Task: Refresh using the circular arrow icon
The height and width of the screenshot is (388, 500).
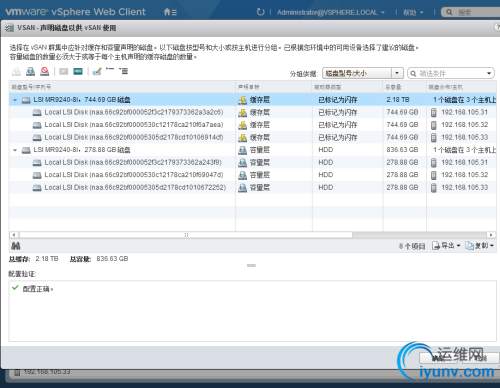Action: coord(260,12)
